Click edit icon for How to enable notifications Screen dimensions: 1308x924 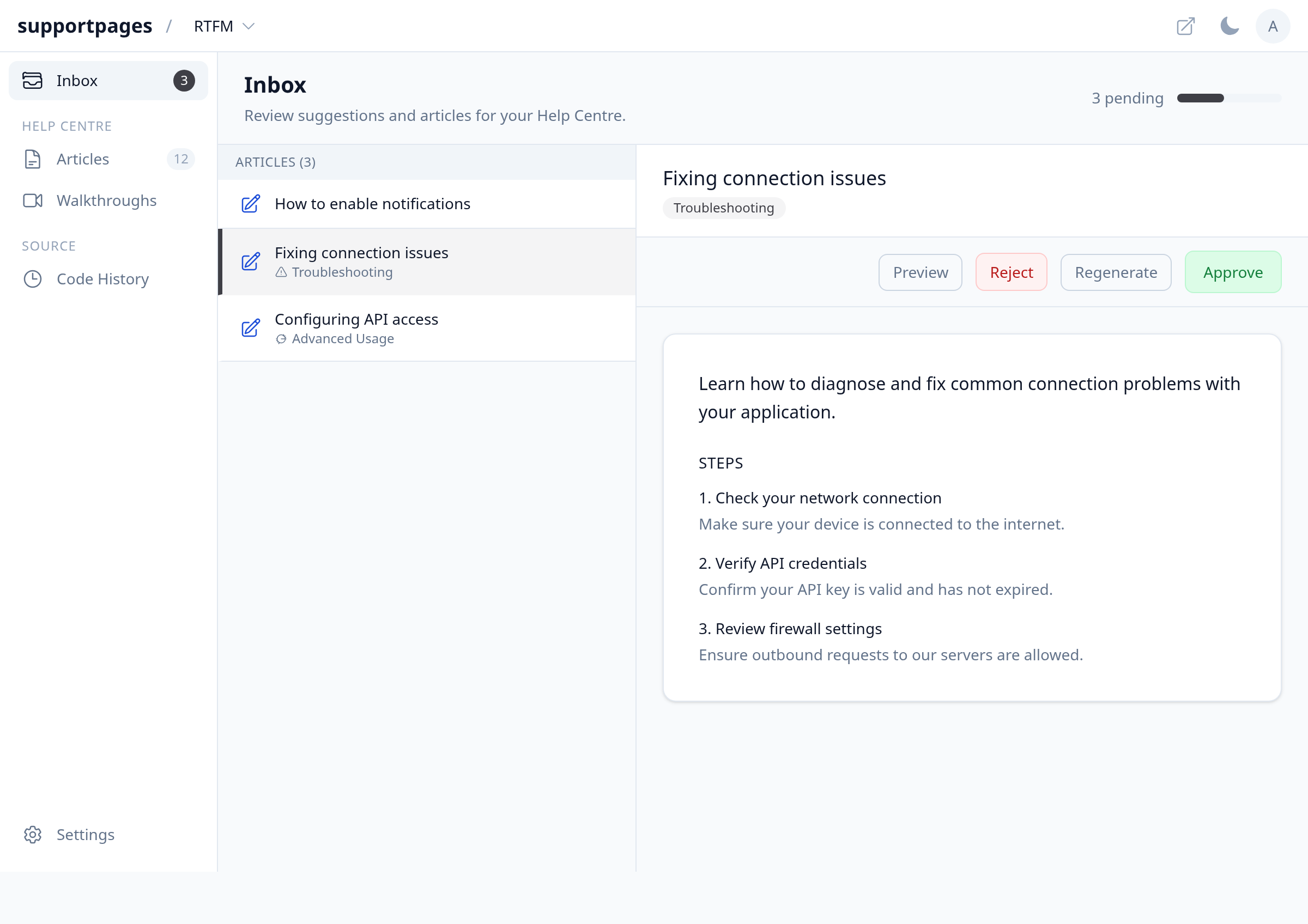(251, 204)
